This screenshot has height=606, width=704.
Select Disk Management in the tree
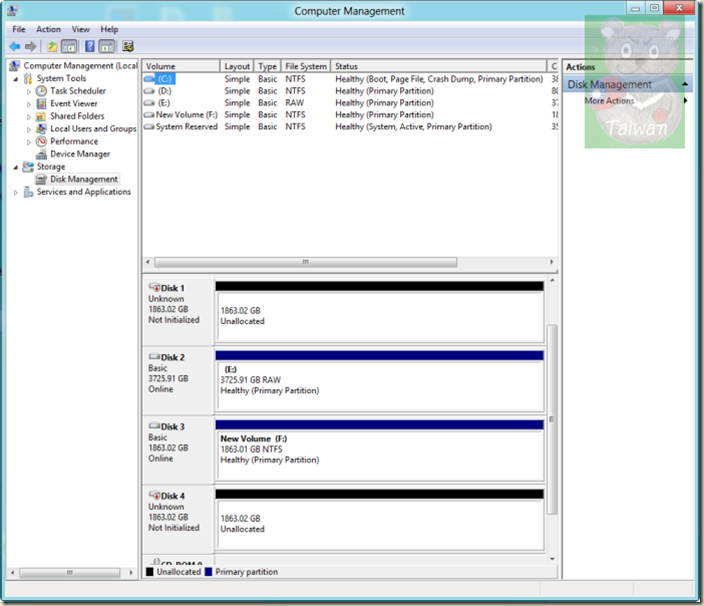click(x=84, y=179)
